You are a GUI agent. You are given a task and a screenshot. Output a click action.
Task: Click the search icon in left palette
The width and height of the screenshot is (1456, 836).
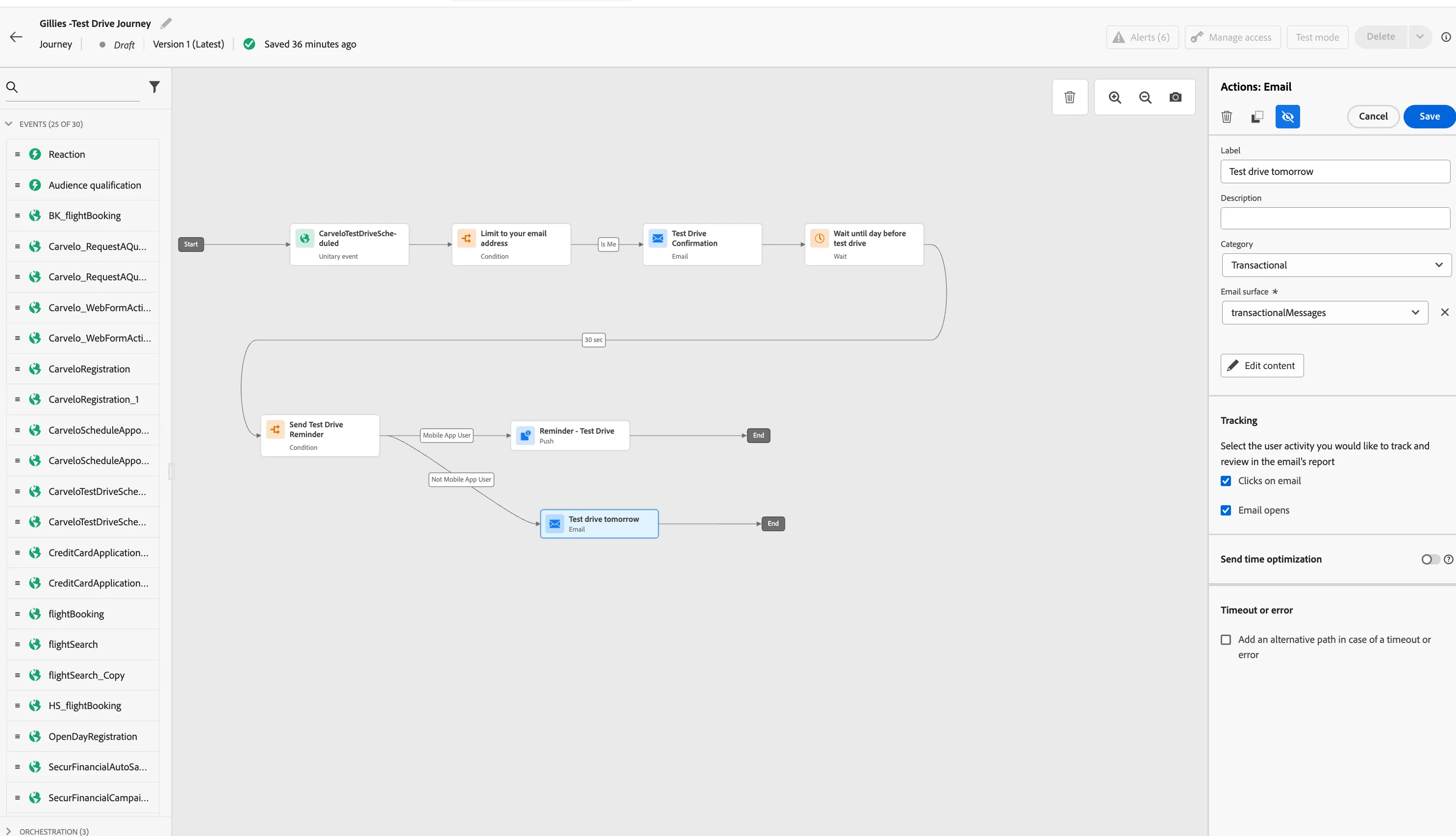point(12,87)
